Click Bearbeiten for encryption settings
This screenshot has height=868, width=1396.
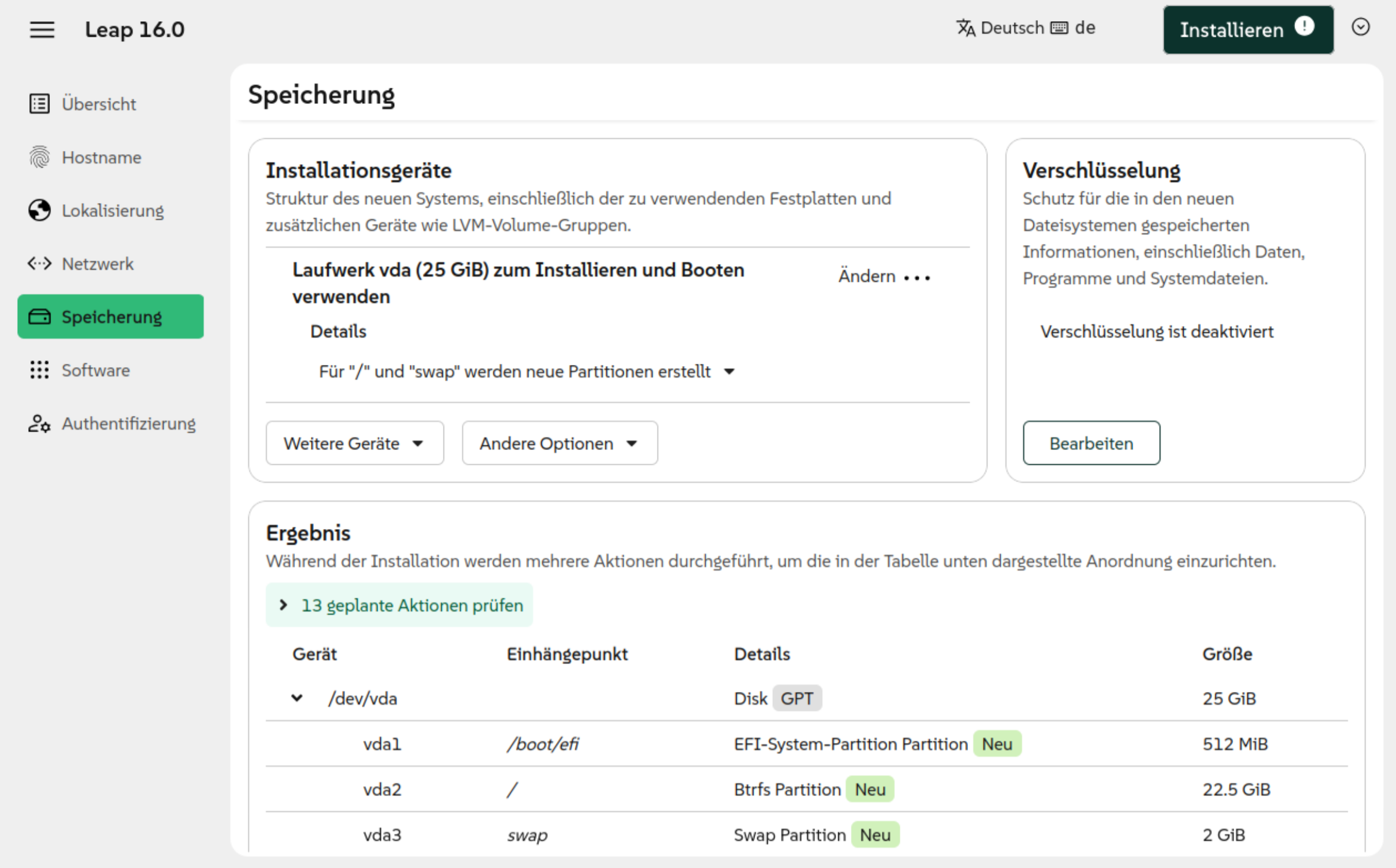(x=1091, y=443)
